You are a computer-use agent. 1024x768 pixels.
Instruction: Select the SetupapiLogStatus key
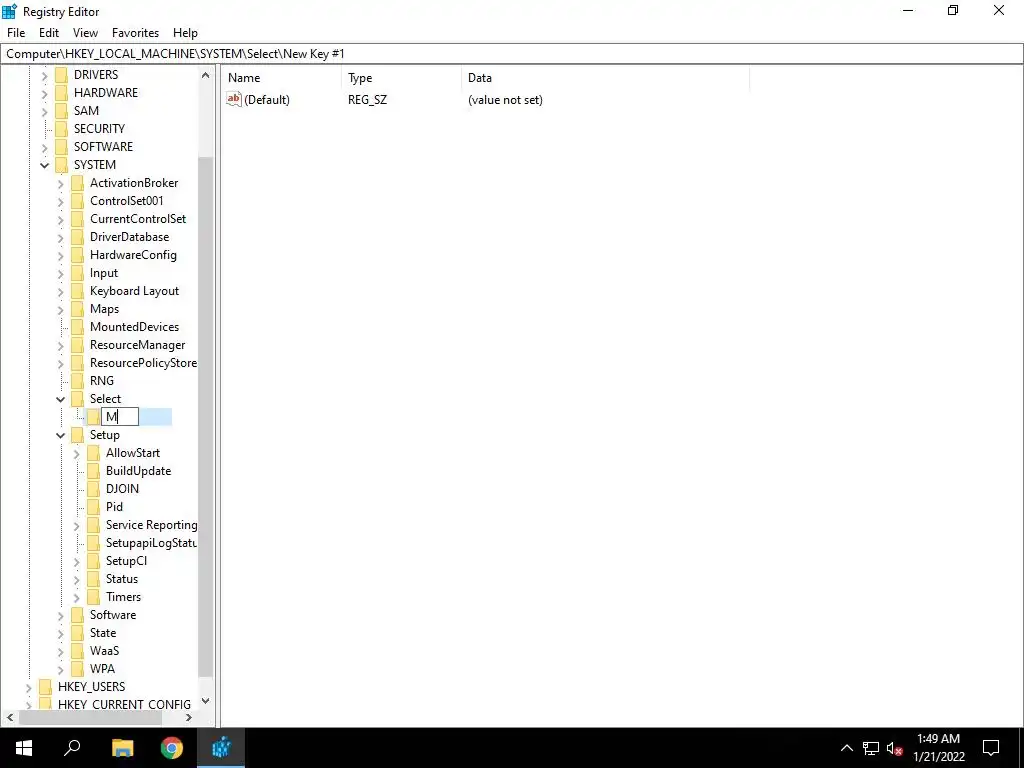pyautogui.click(x=151, y=543)
